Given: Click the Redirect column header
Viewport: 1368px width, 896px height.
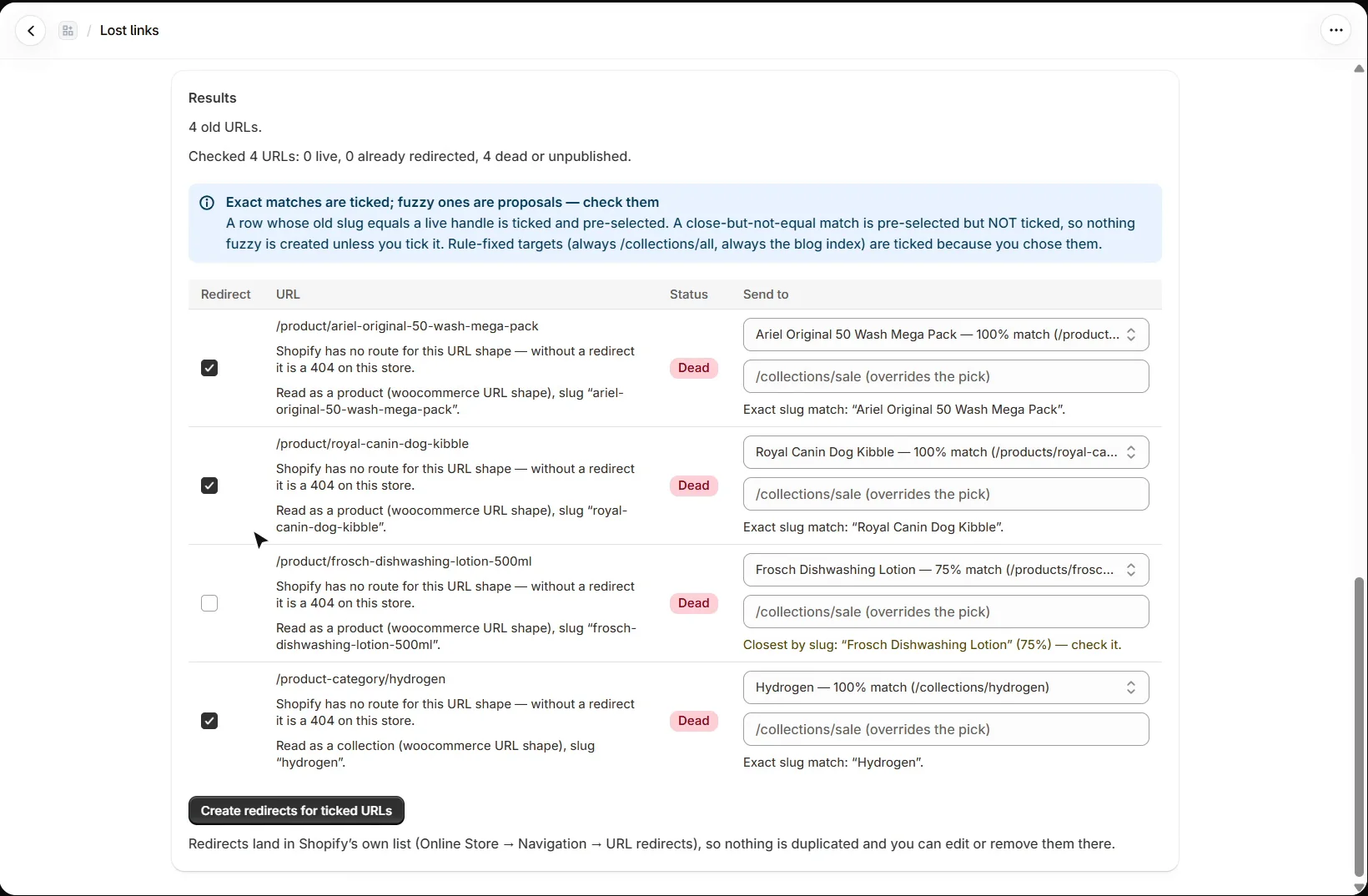Looking at the screenshot, I should [225, 294].
